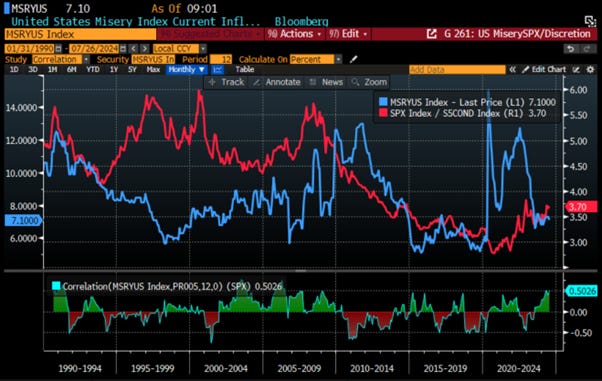602x381 pixels.
Task: Click the Edit Chart button
Action: 544,70
